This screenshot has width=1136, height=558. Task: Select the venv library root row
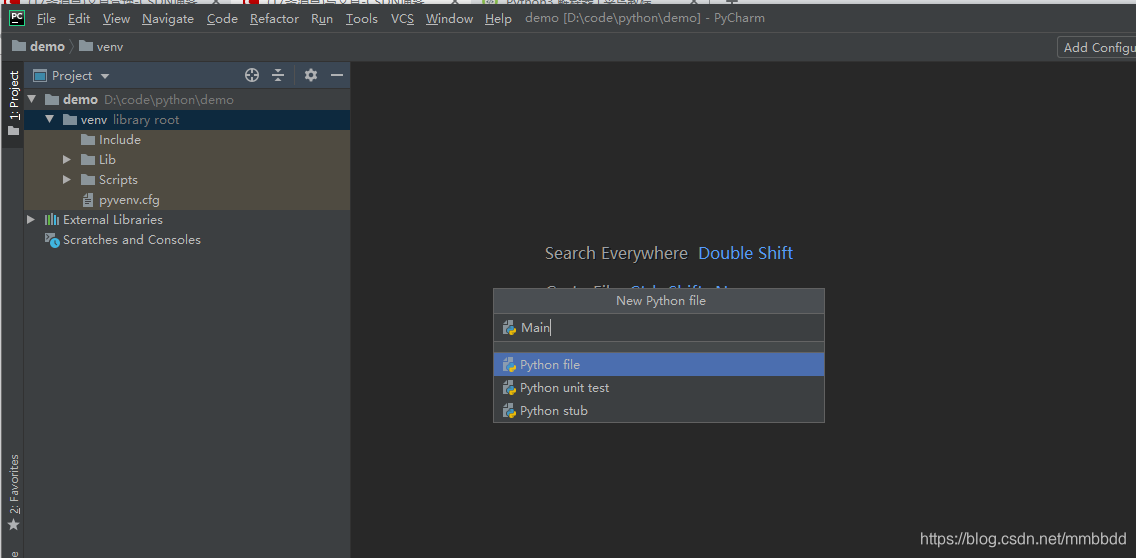[x=187, y=120]
